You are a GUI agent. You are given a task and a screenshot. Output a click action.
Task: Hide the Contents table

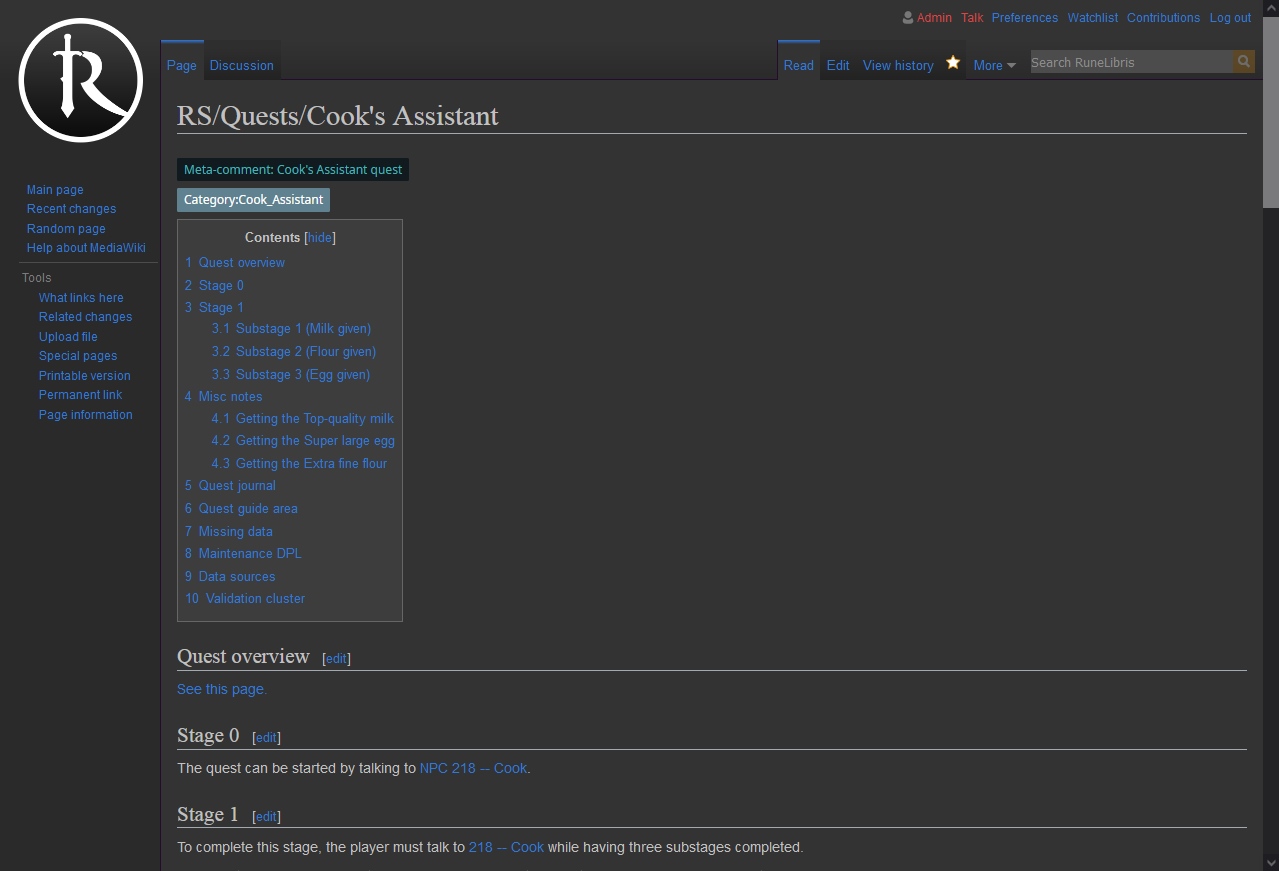click(x=319, y=238)
